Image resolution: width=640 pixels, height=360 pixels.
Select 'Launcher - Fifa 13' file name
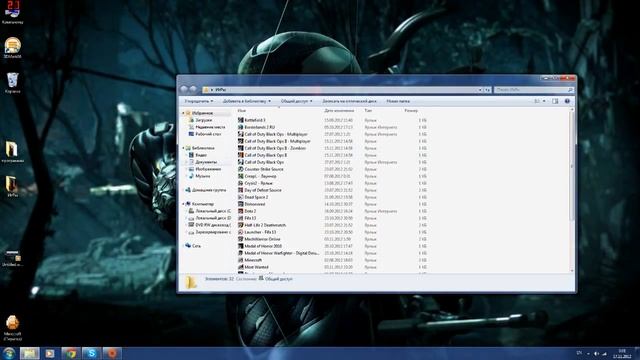[x=260, y=232]
